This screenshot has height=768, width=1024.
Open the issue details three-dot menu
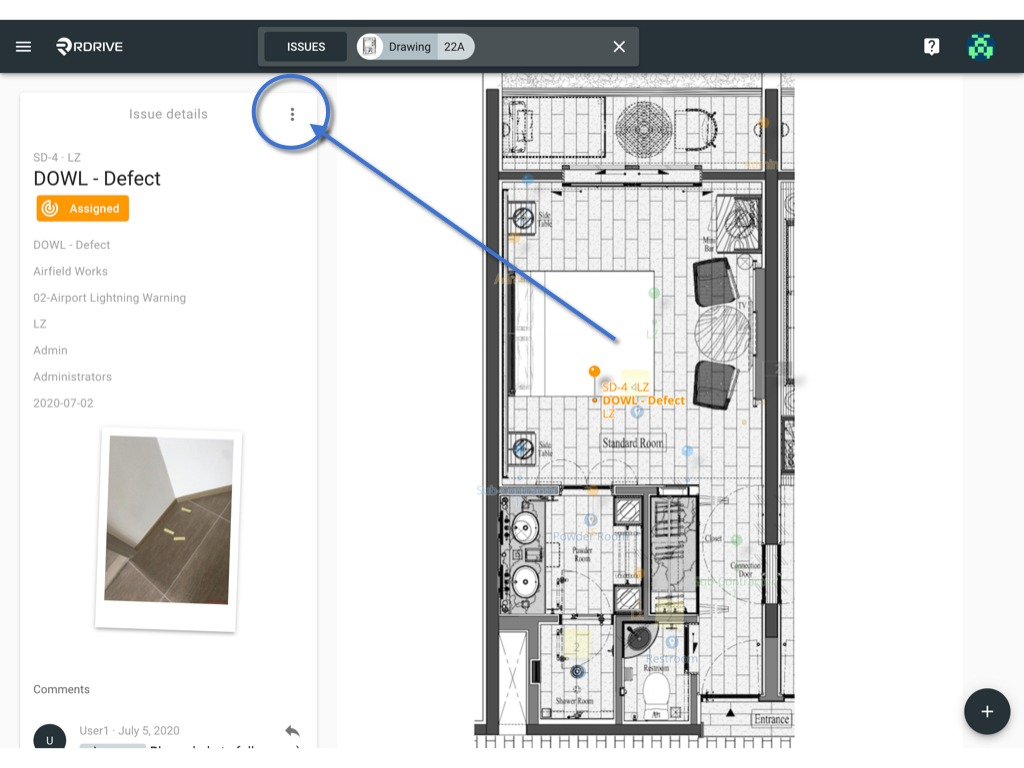point(292,114)
